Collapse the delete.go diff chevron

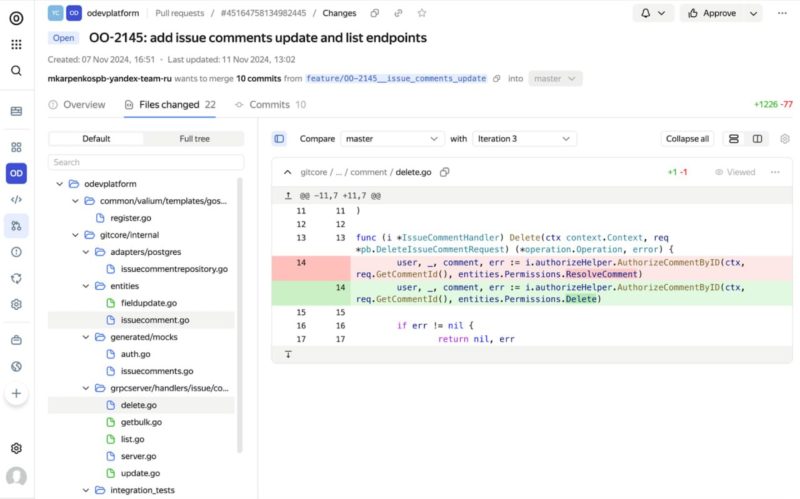pos(288,172)
